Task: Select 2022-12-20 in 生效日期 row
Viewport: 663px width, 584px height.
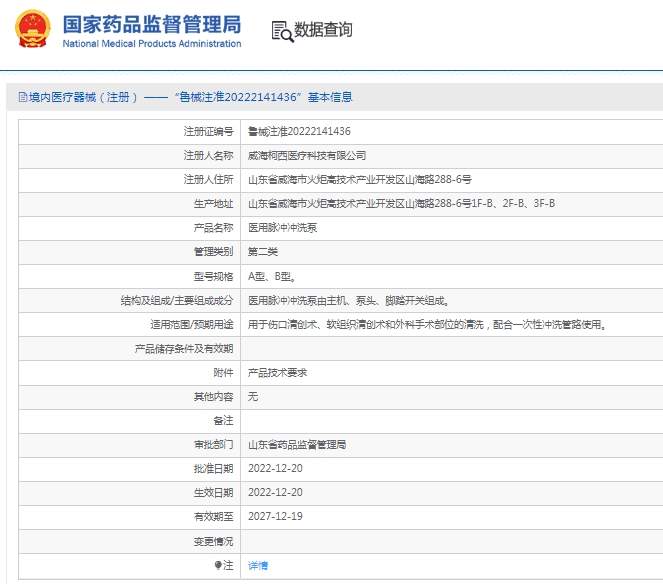Action: (x=275, y=493)
